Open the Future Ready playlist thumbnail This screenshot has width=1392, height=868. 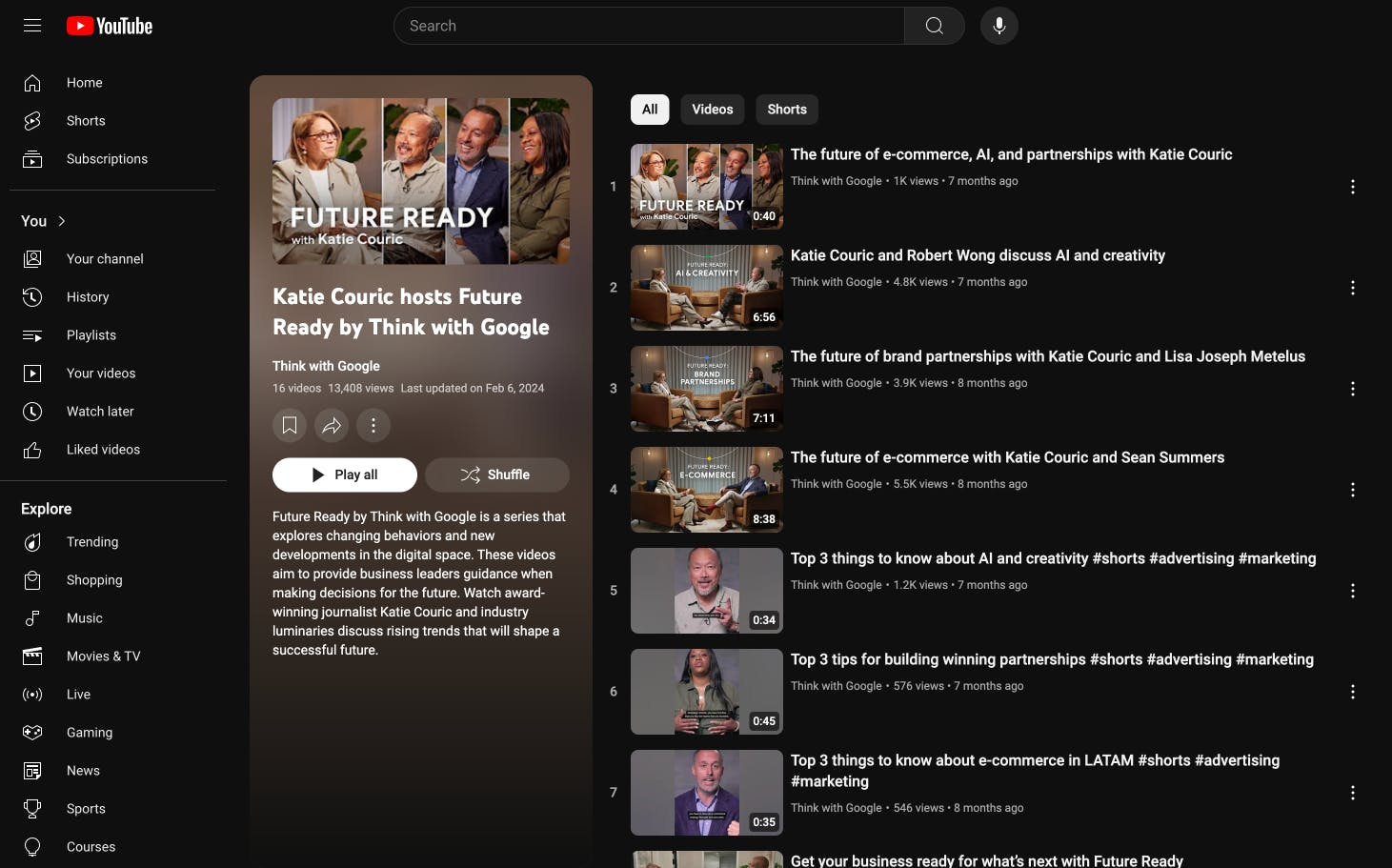coord(421,180)
